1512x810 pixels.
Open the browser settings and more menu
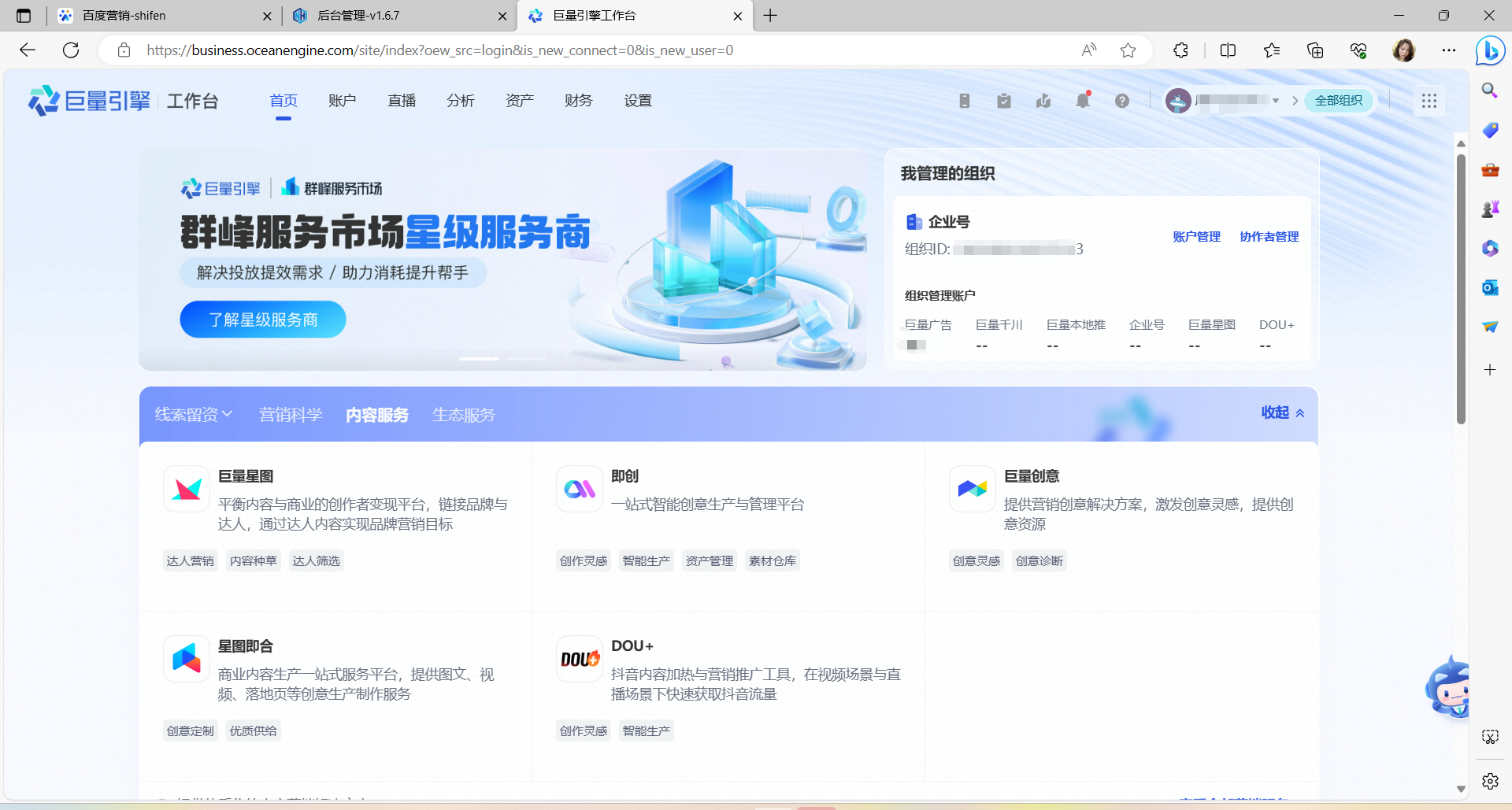1449,50
